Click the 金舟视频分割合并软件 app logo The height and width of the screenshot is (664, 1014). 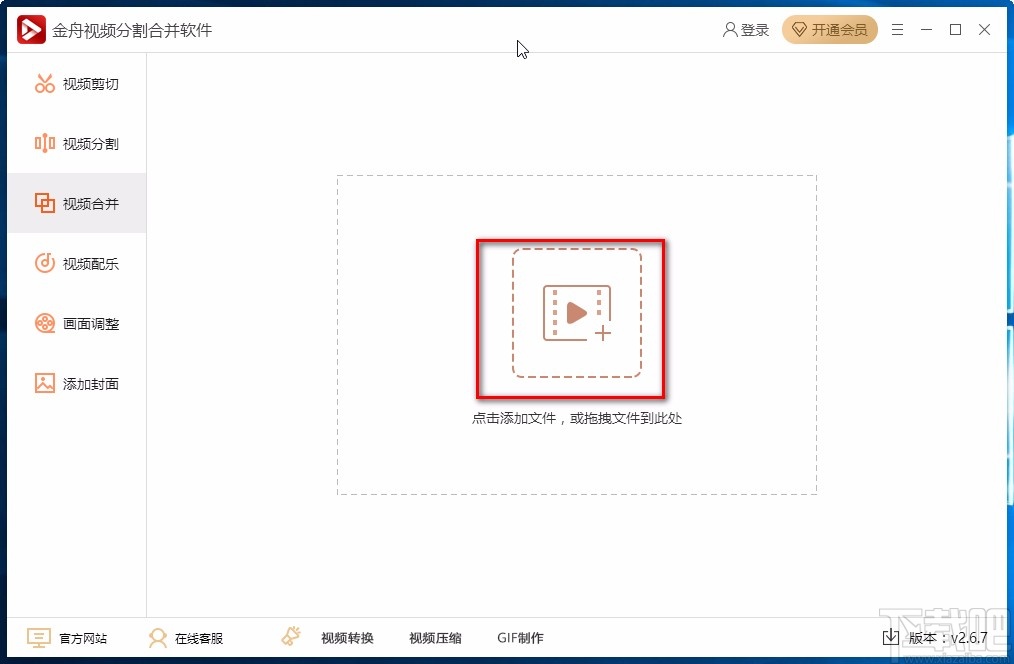coord(31,30)
